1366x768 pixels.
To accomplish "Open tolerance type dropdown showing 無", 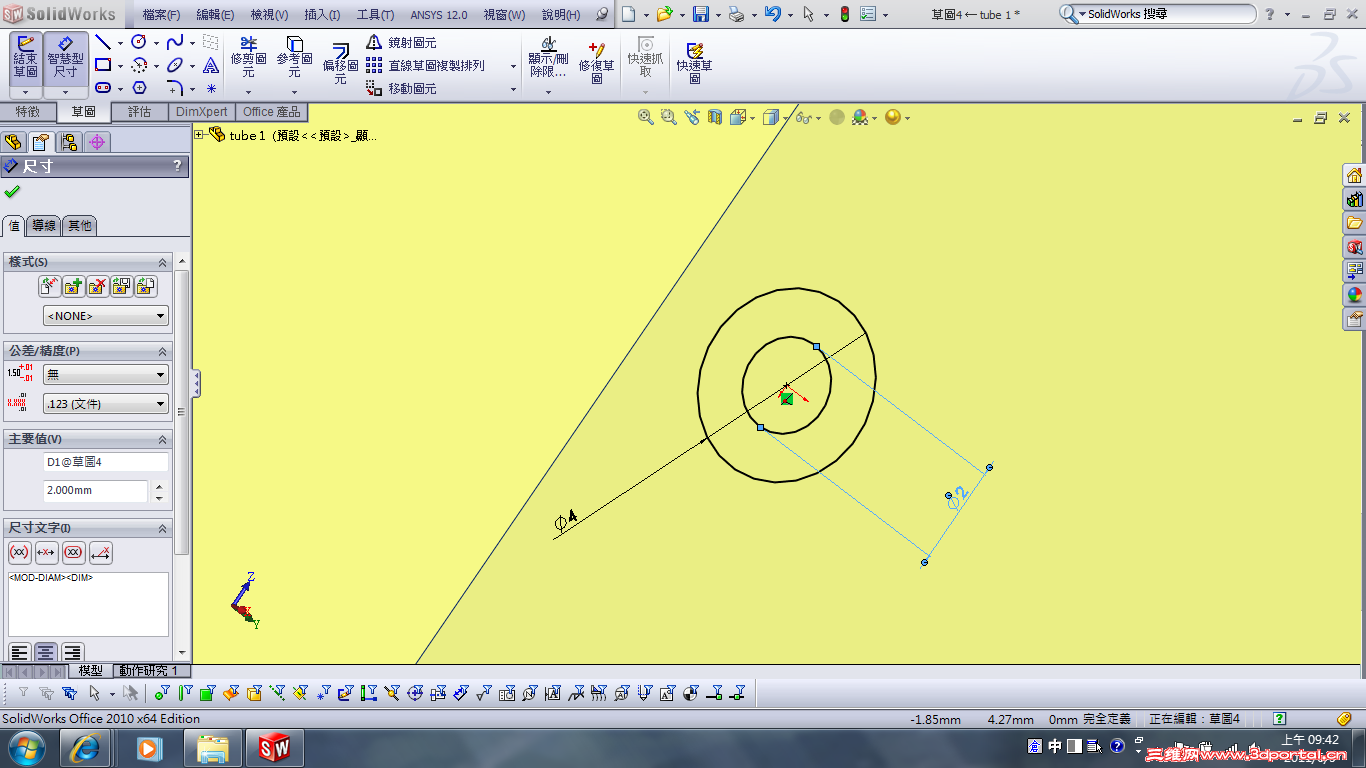I will 106,374.
